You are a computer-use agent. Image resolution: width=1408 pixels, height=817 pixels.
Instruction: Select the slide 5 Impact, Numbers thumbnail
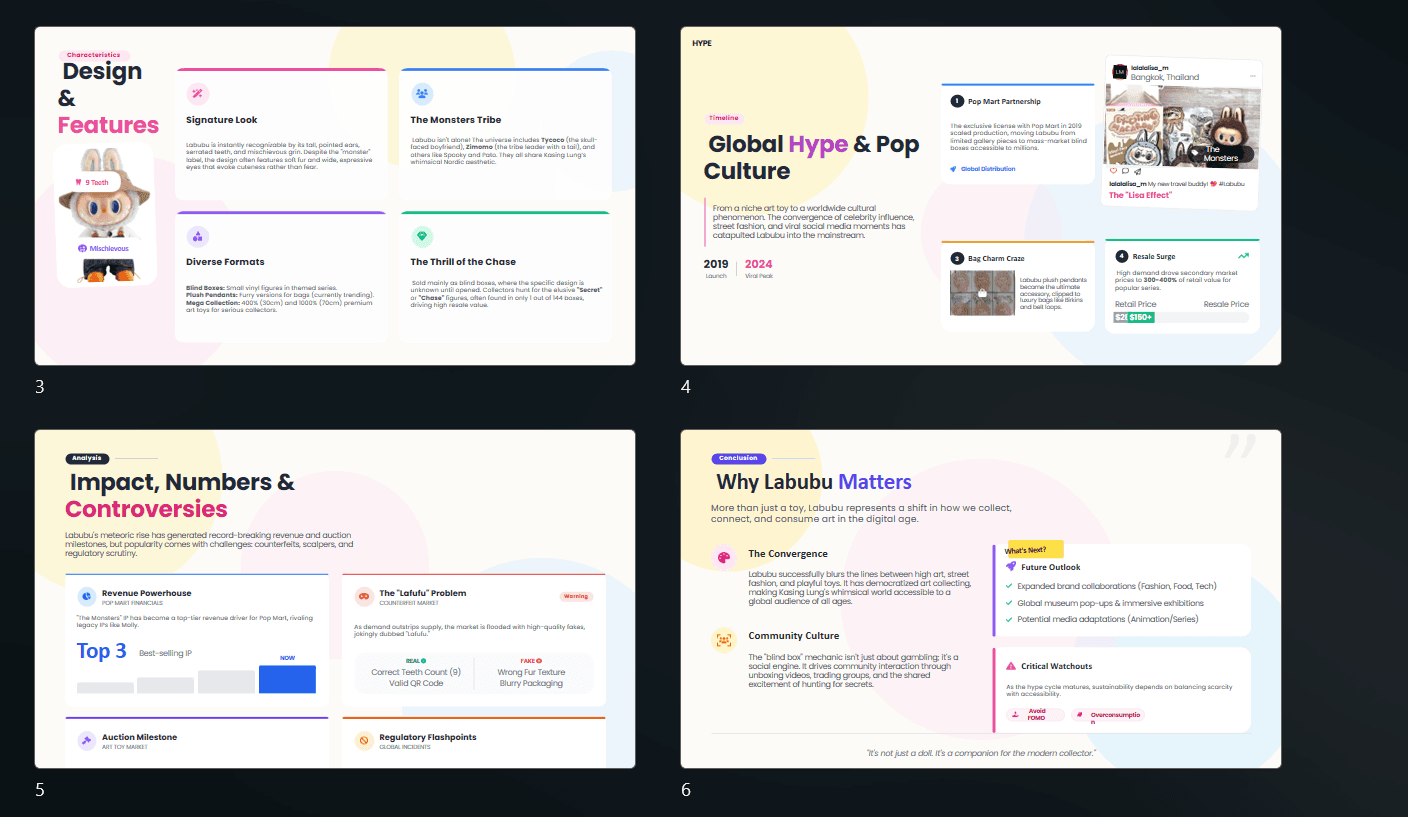click(335, 599)
